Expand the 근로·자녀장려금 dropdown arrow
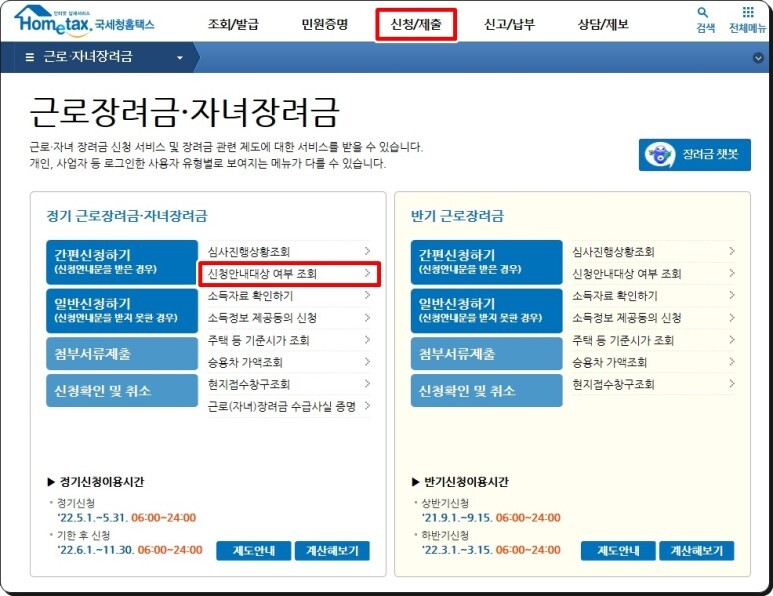 180,58
